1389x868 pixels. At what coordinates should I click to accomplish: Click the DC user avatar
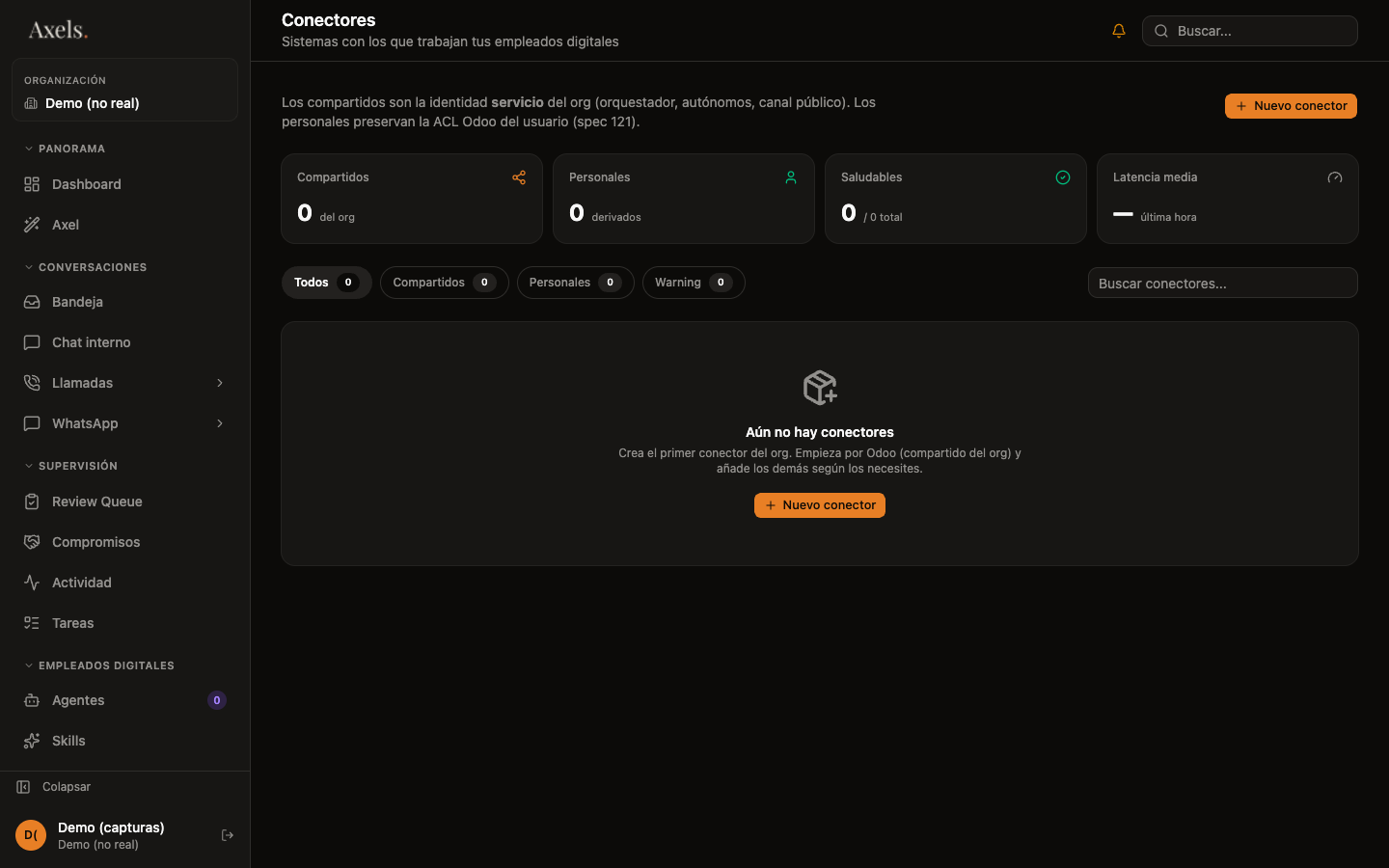(31, 835)
